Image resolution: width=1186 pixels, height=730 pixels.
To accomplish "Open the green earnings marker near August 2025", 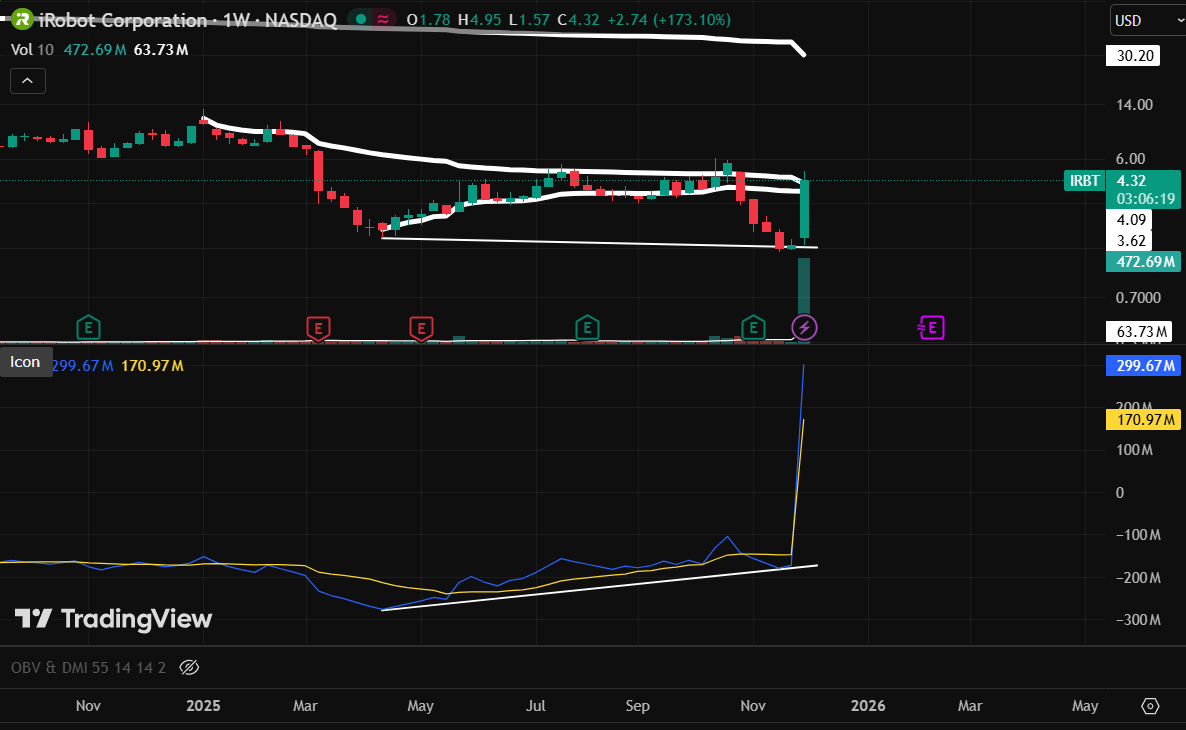I will point(587,328).
